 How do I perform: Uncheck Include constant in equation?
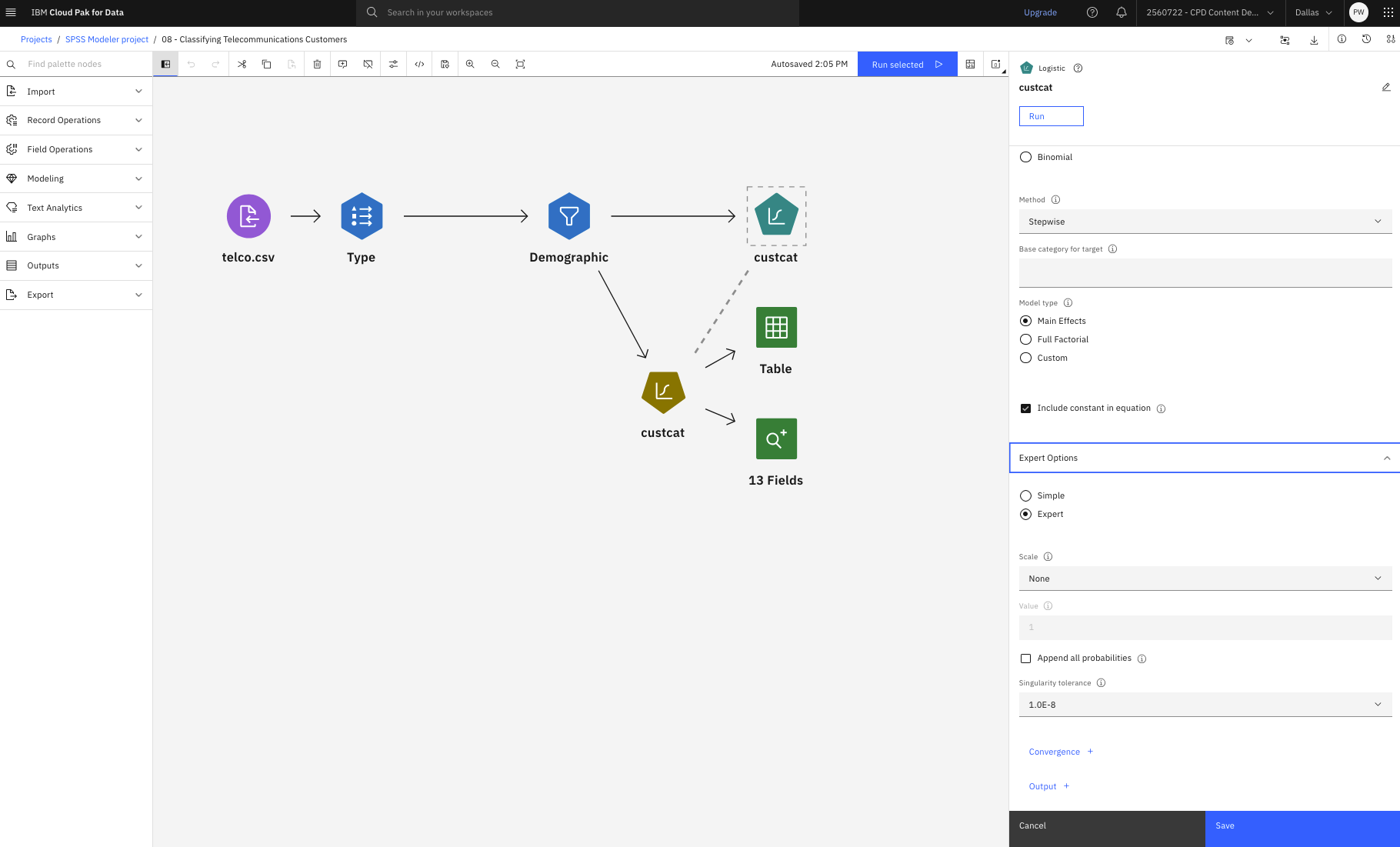click(x=1025, y=408)
